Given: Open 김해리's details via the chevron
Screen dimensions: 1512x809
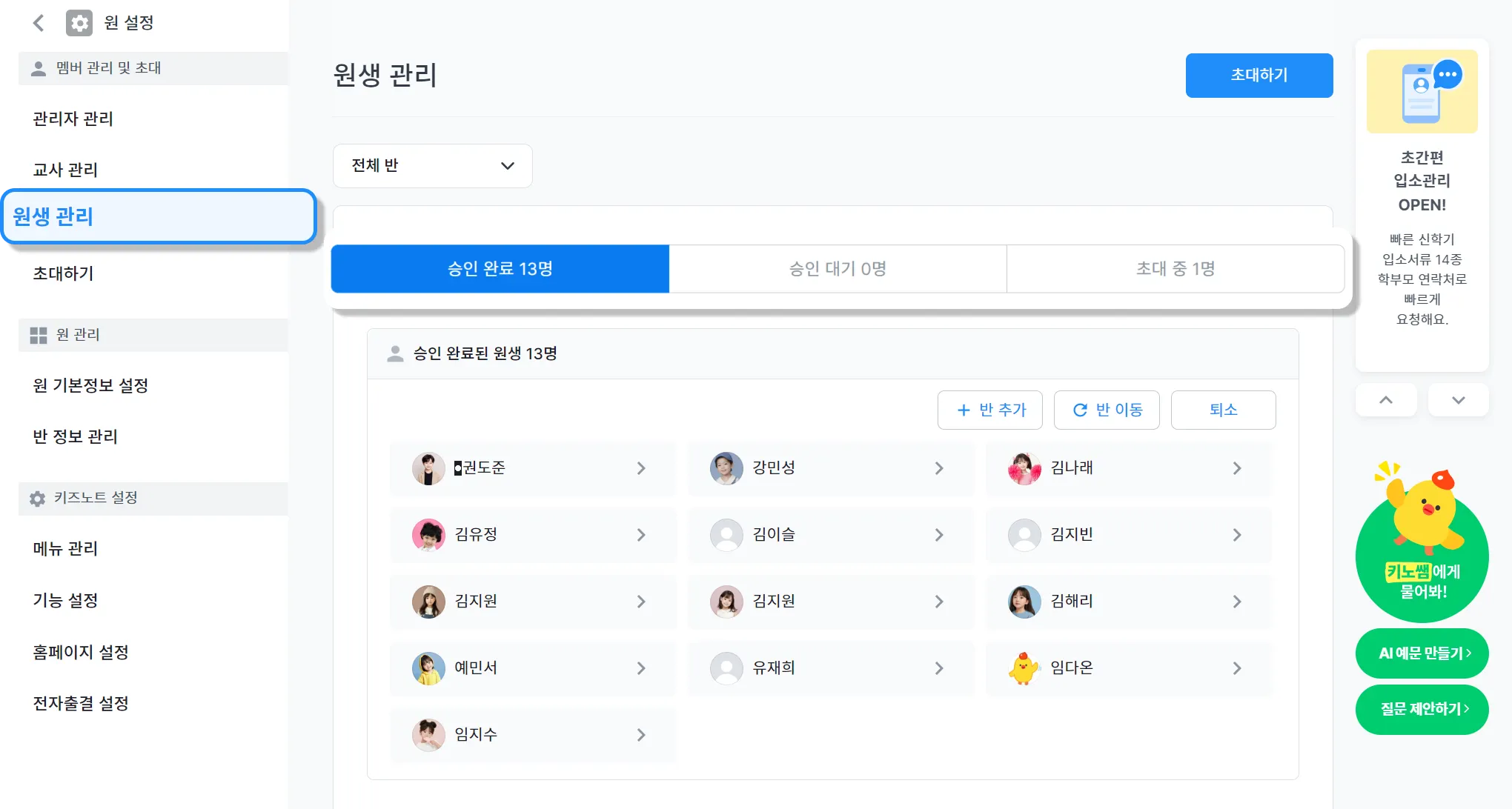Looking at the screenshot, I should coord(1237,602).
